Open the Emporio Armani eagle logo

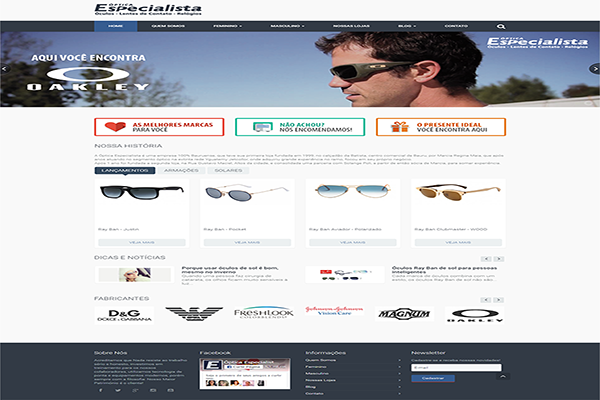pyautogui.click(x=194, y=313)
